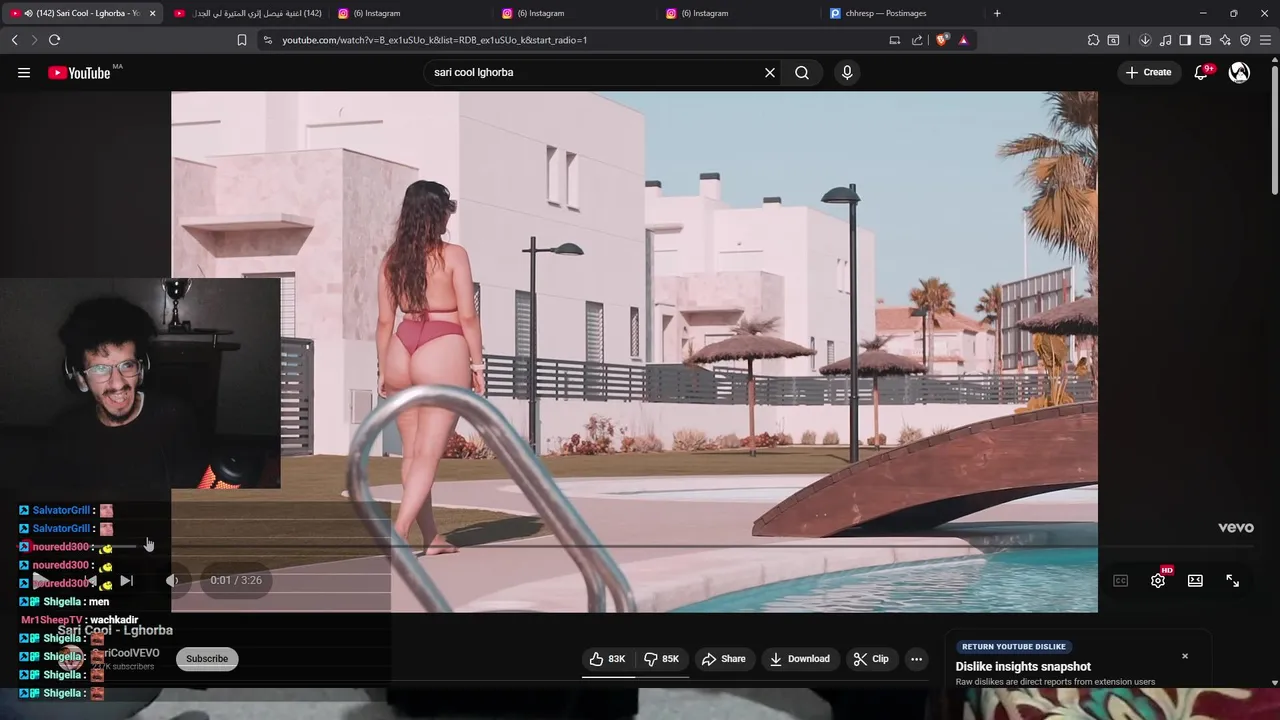Enter fullscreen mode
Image resolution: width=1280 pixels, height=720 pixels.
[x=1232, y=580]
